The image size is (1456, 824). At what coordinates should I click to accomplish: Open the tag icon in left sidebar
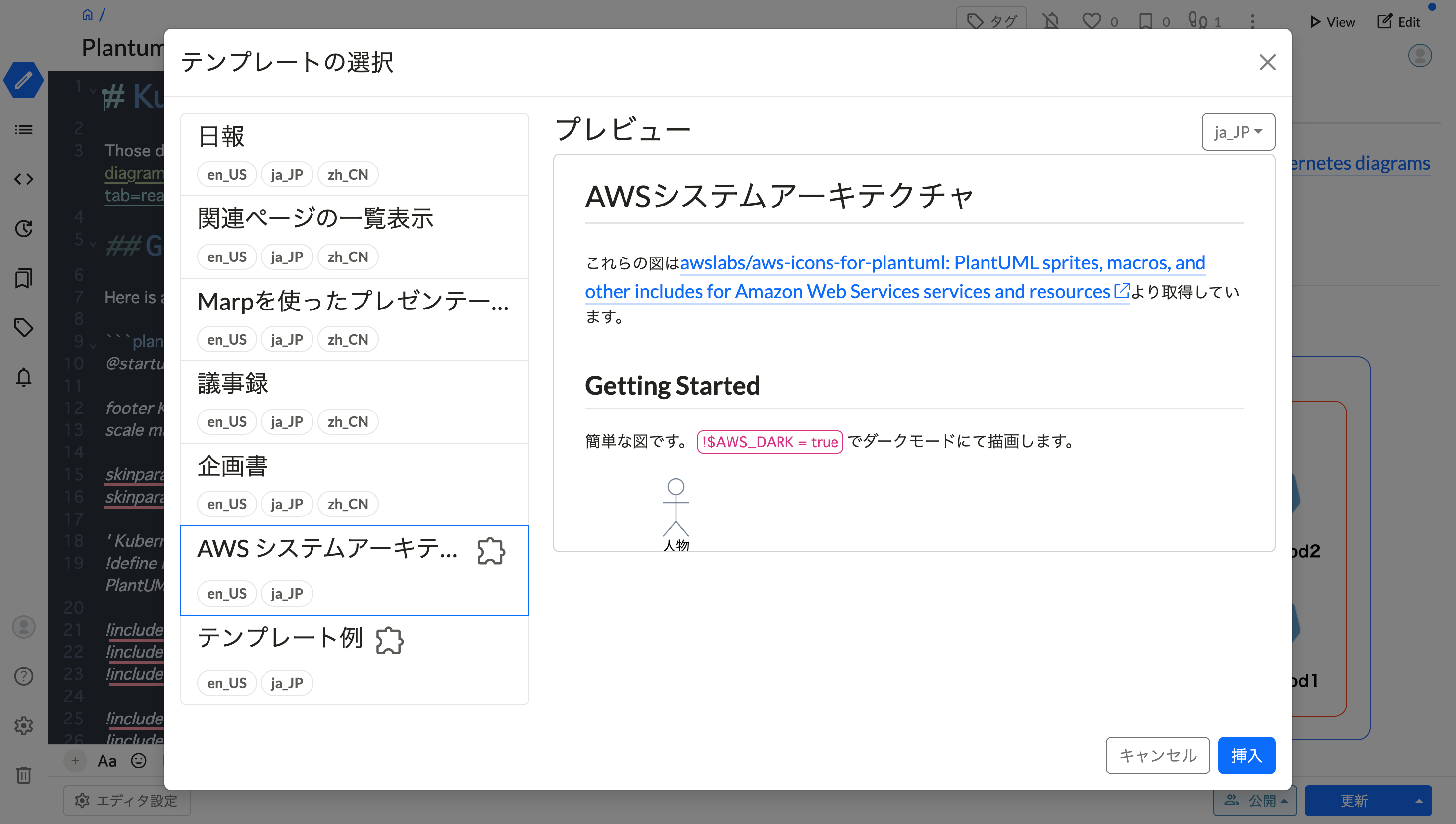23,328
